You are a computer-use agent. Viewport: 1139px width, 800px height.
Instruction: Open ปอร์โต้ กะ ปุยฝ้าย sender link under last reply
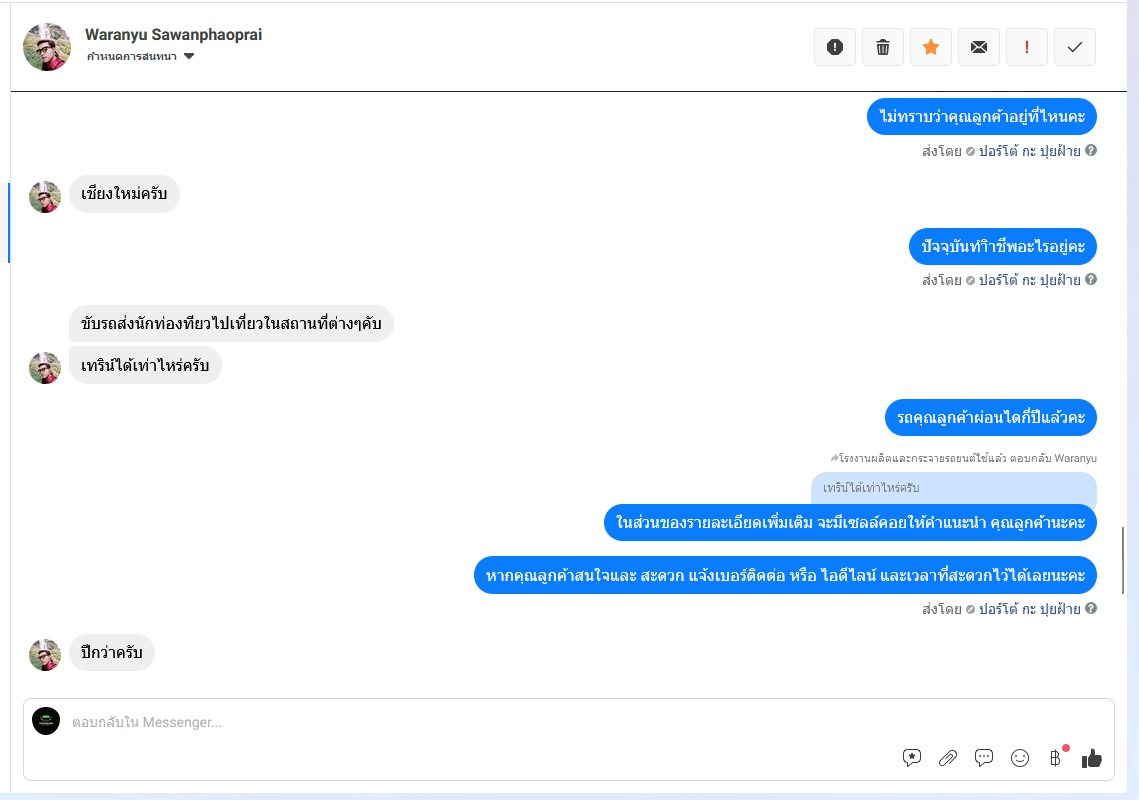coord(1029,609)
